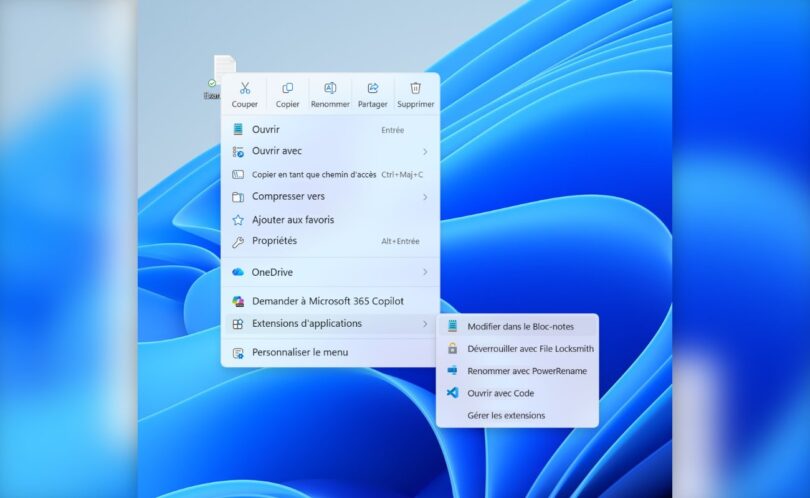
Task: Expand the Extensions d'applications submenu arrow
Action: tap(425, 324)
